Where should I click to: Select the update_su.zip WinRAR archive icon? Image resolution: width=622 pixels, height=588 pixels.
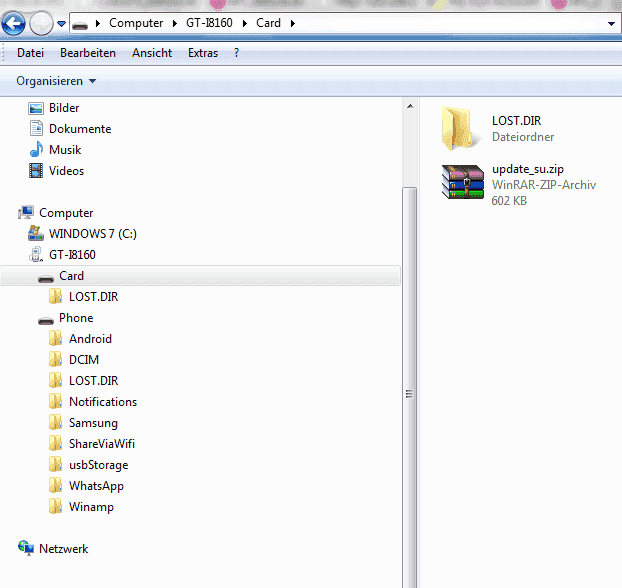coord(463,182)
